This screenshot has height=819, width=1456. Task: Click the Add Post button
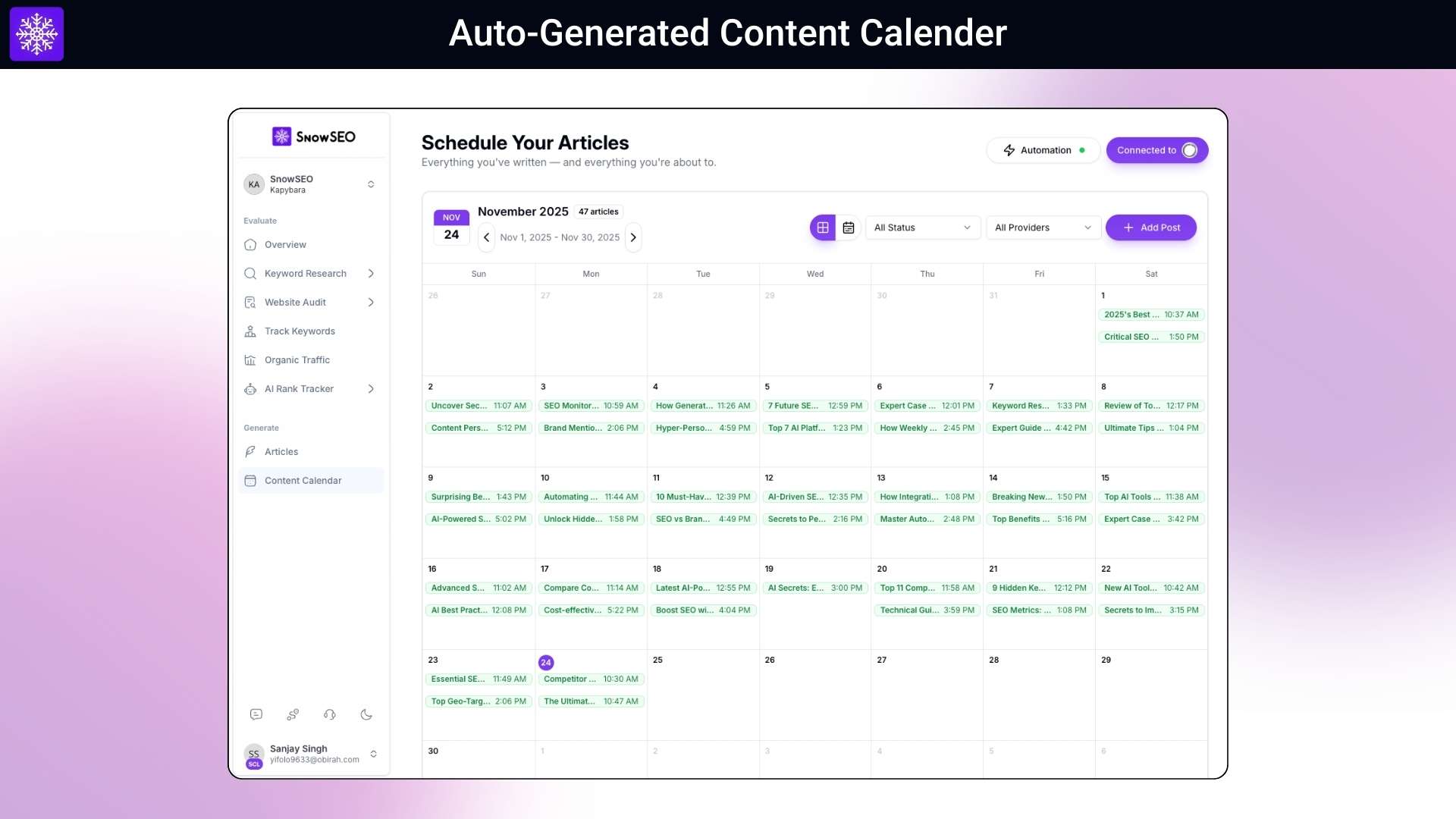(x=1150, y=227)
